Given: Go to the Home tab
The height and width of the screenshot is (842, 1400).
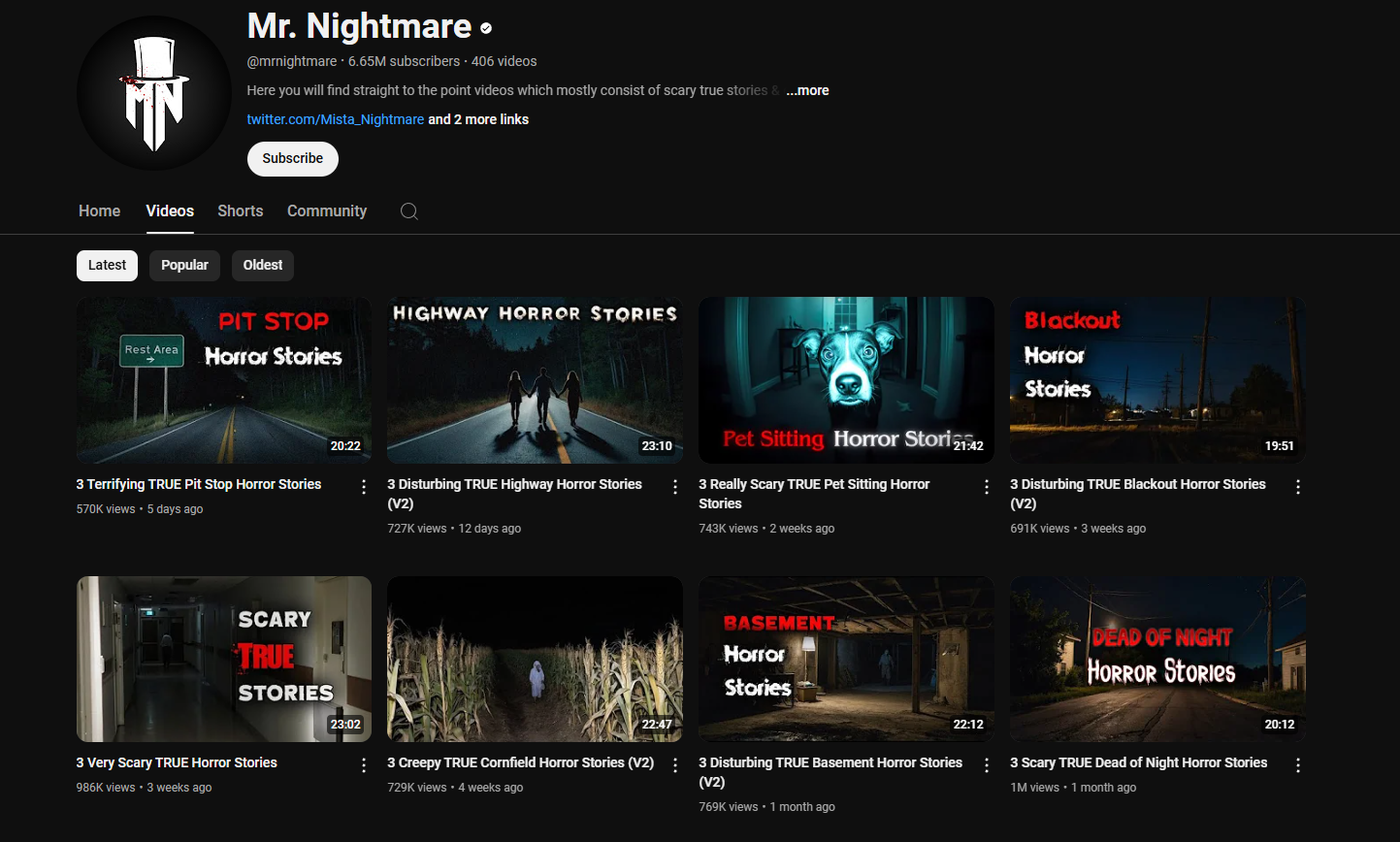Looking at the screenshot, I should click(x=100, y=211).
